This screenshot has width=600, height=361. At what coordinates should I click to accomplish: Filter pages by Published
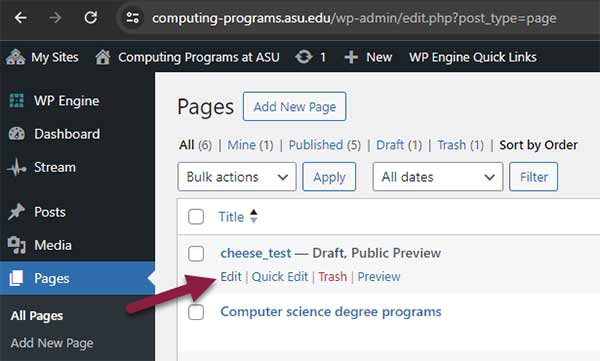point(316,145)
